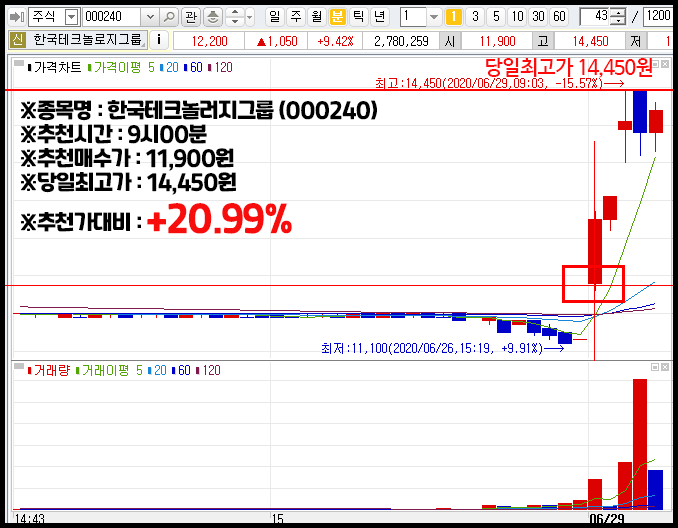This screenshot has width=678, height=528.
Task: Select the 1-minute interval button
Action: point(454,17)
